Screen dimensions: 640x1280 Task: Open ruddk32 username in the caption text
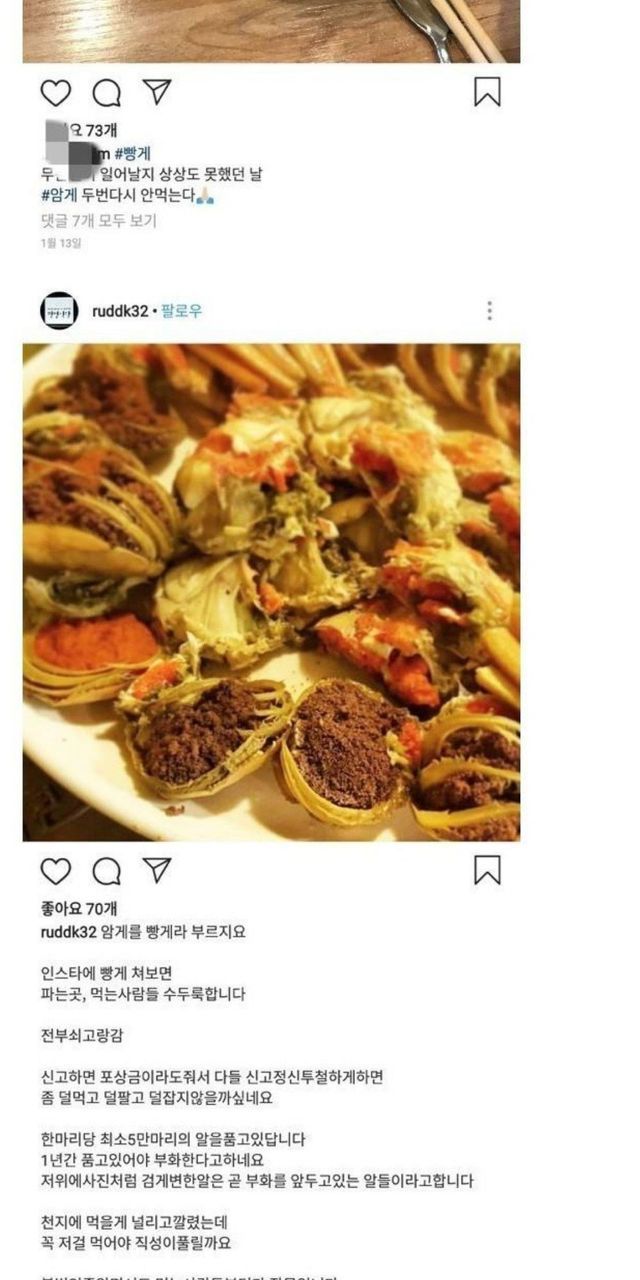point(68,932)
